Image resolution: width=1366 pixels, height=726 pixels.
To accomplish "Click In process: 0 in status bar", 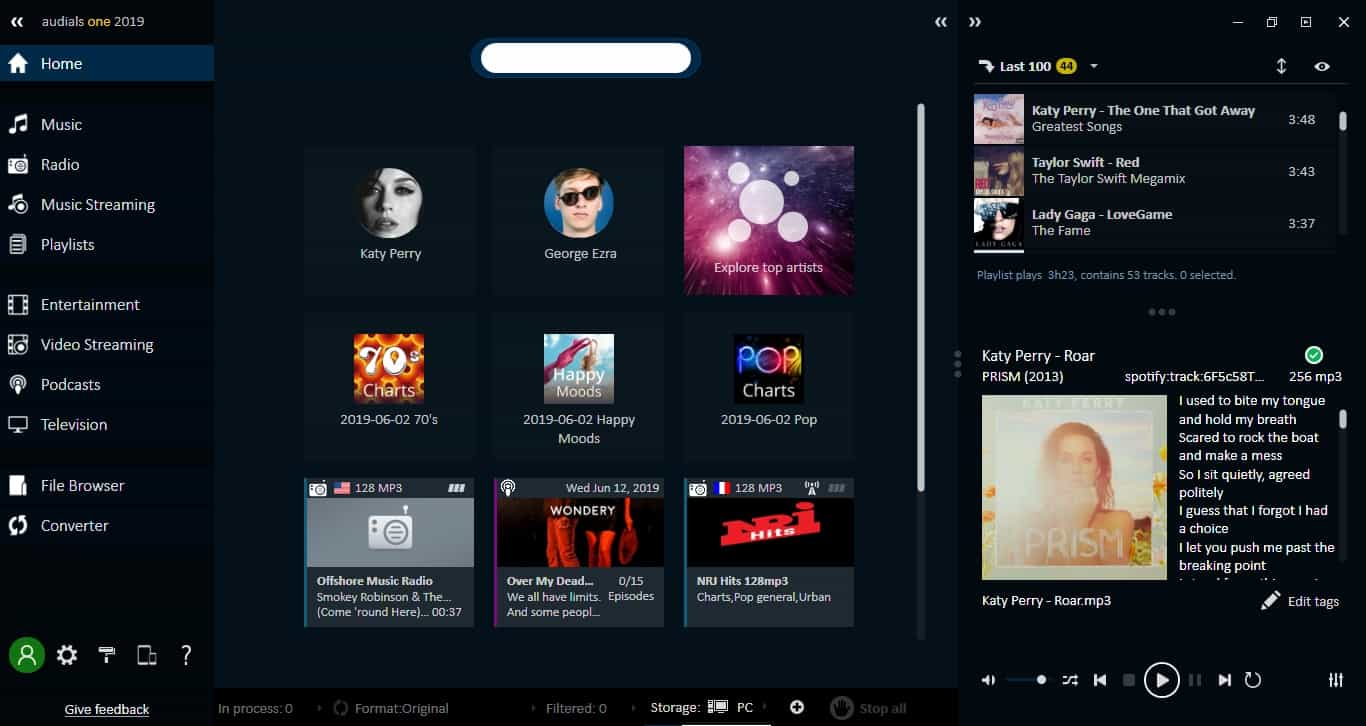I will (255, 708).
